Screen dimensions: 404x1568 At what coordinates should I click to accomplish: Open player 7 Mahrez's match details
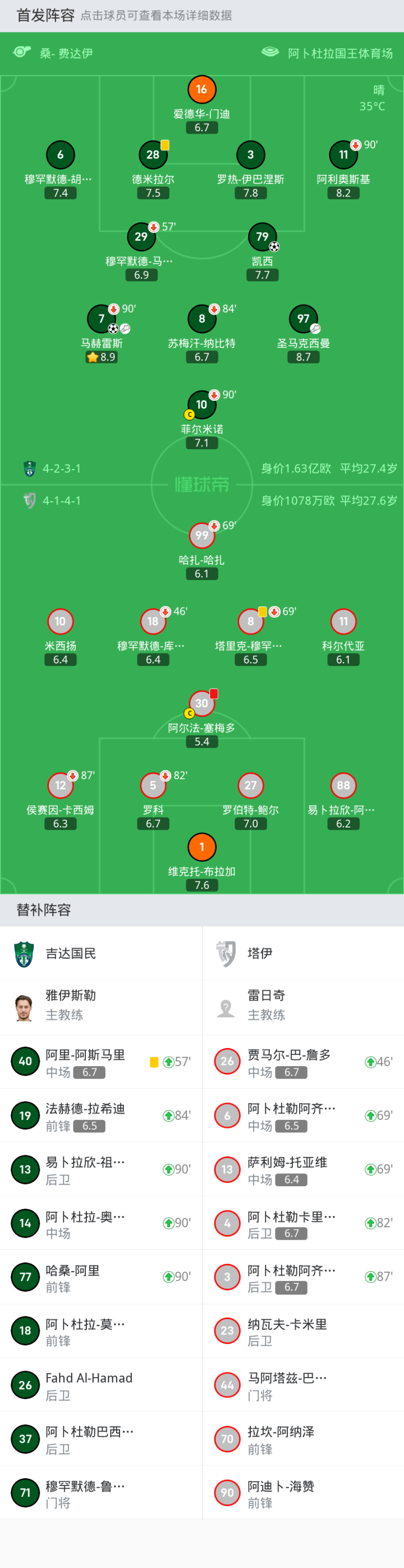(102, 319)
